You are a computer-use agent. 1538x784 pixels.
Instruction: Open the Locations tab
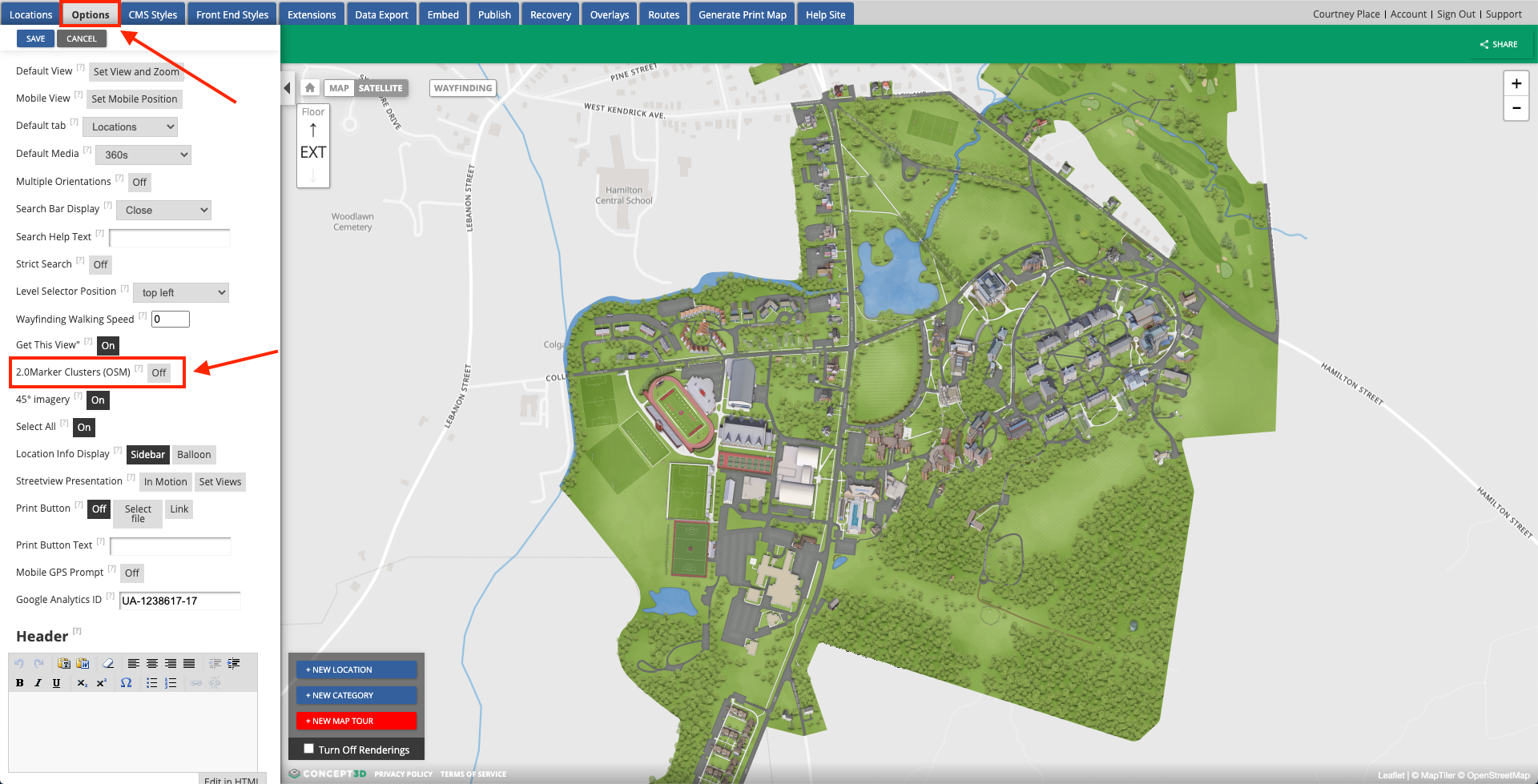[x=30, y=14]
